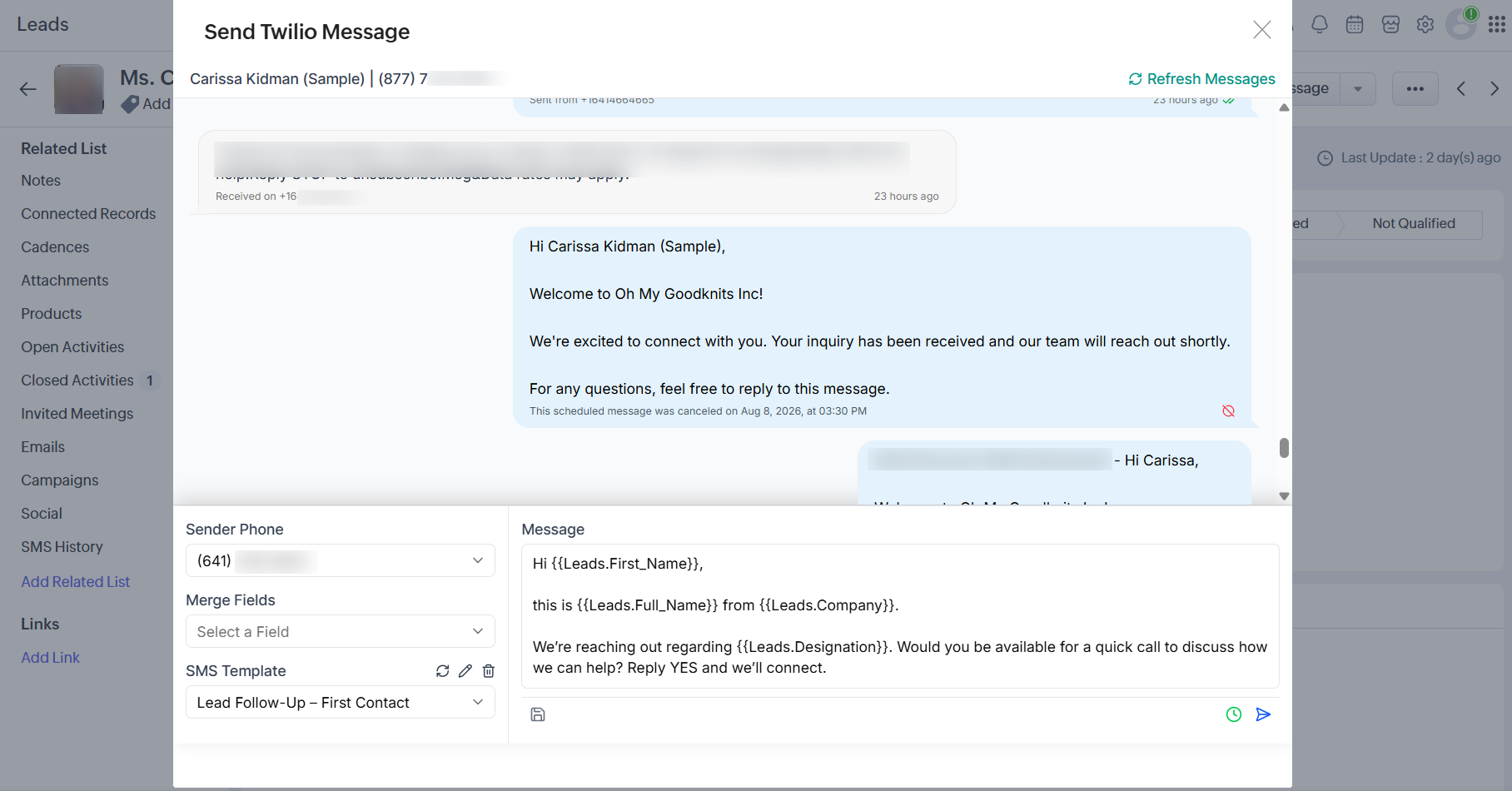This screenshot has height=791, width=1512.
Task: Click the conversation scrollbar thumb
Action: click(1284, 448)
